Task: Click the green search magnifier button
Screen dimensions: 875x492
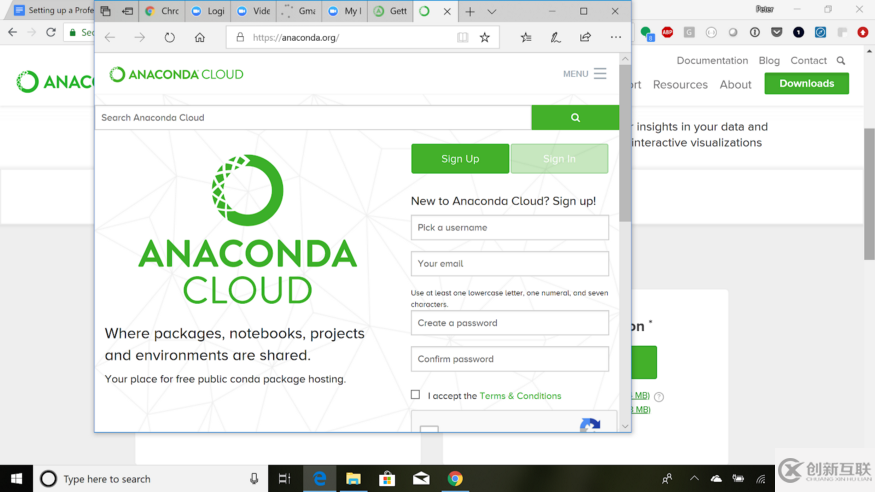Action: (575, 118)
